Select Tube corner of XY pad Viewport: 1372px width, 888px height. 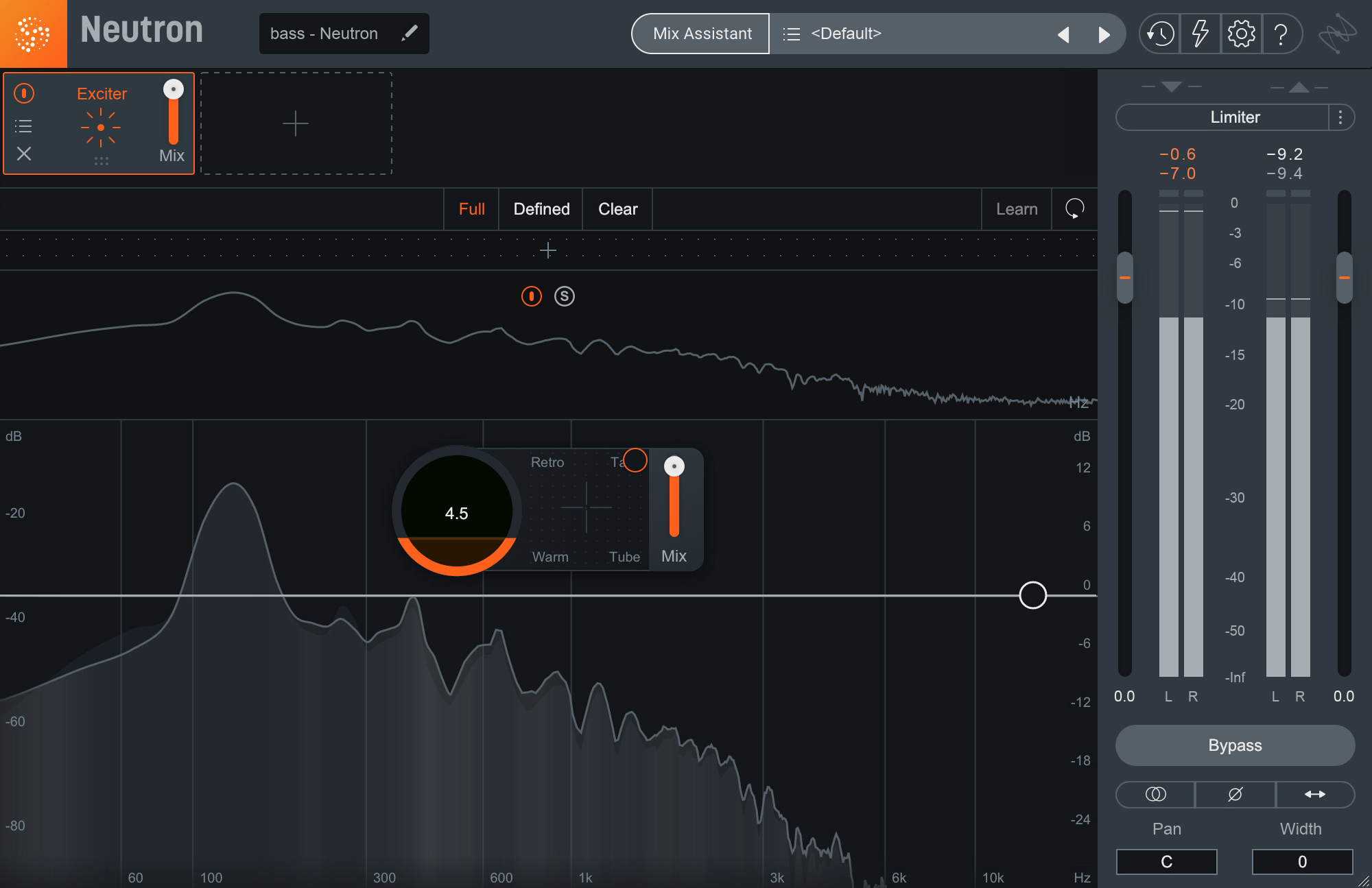tap(624, 557)
